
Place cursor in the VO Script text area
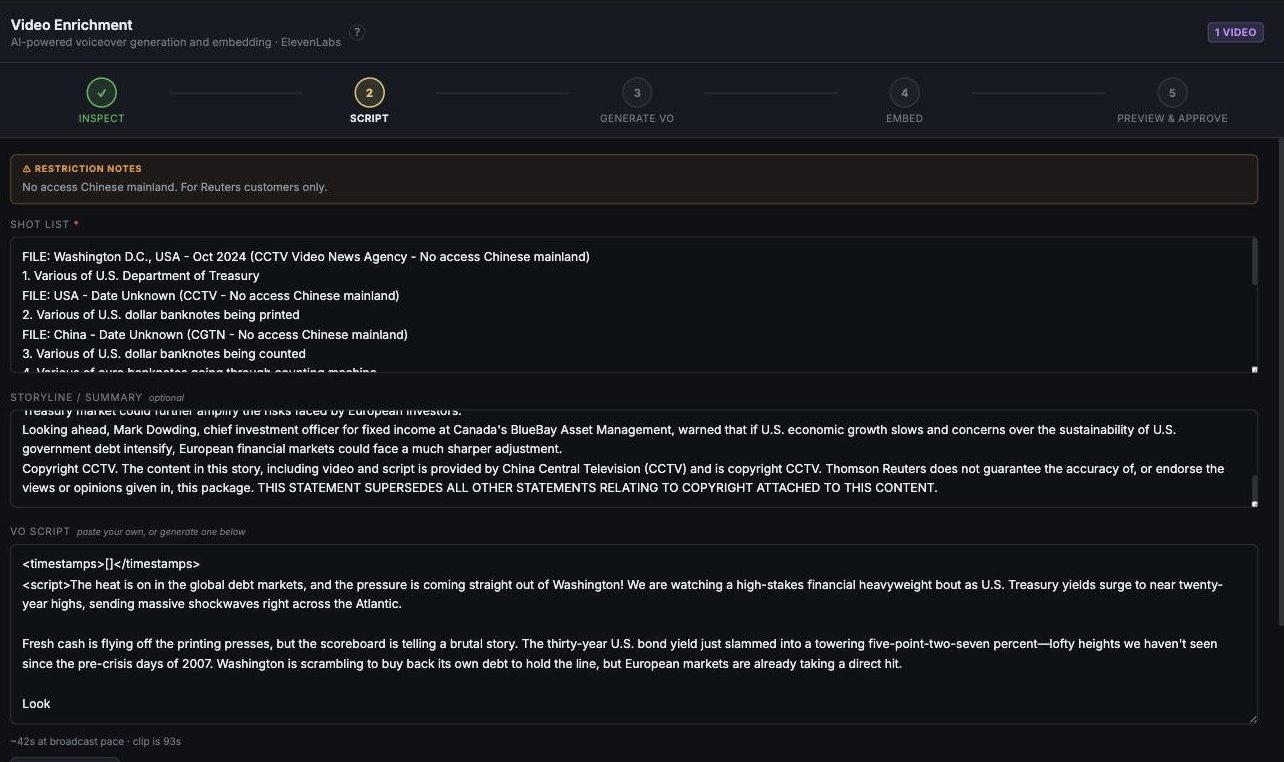pyautogui.click(x=634, y=634)
